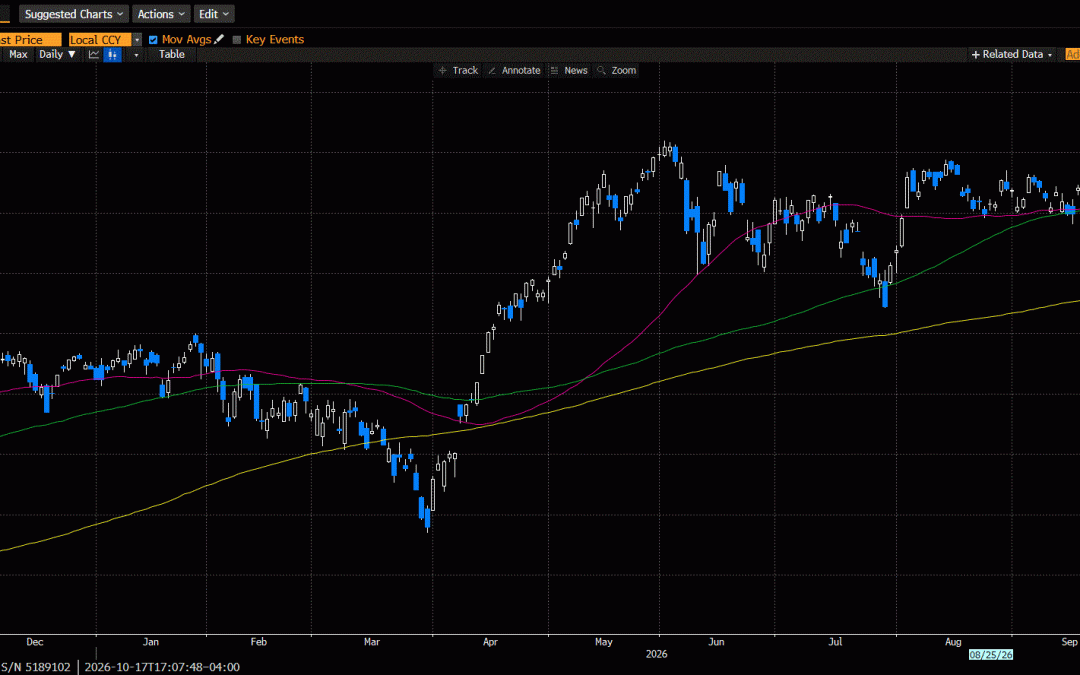Click the Mov Avgs label

tap(186, 40)
